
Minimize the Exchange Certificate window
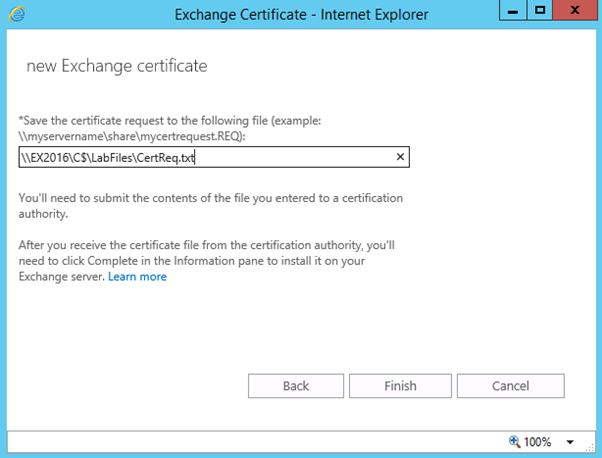[513, 10]
